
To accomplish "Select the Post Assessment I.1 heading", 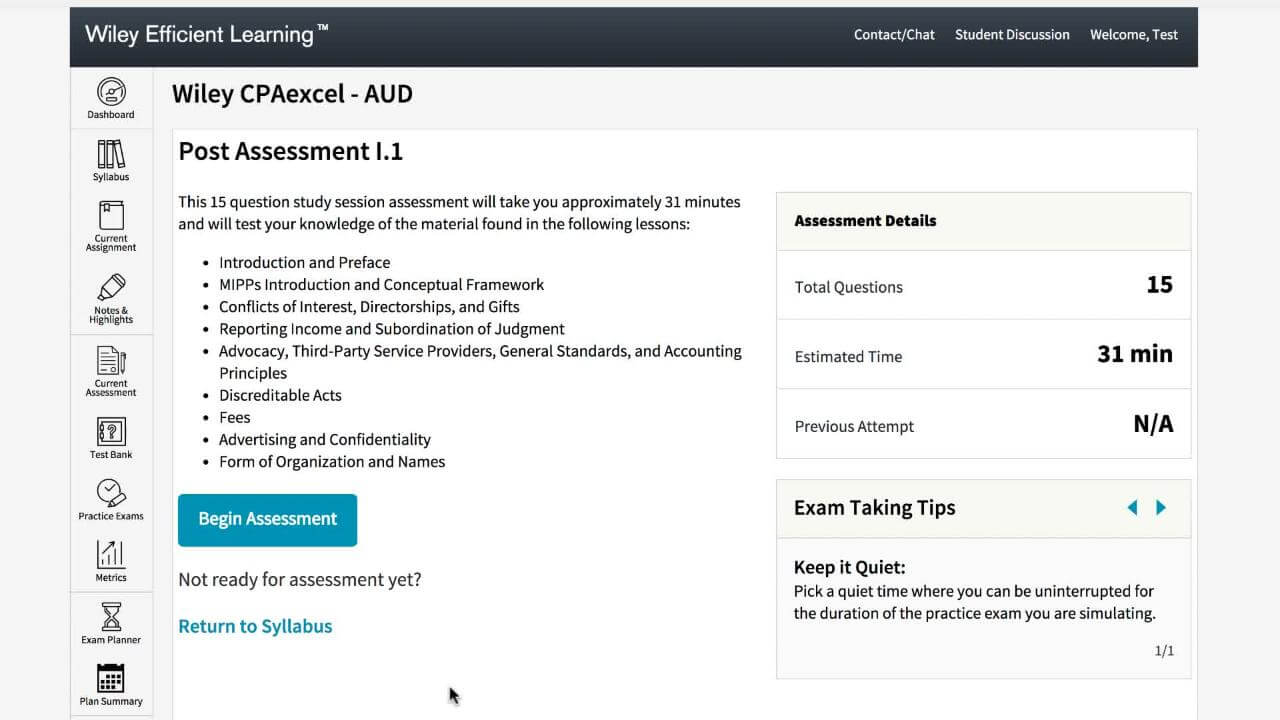I will [x=291, y=152].
